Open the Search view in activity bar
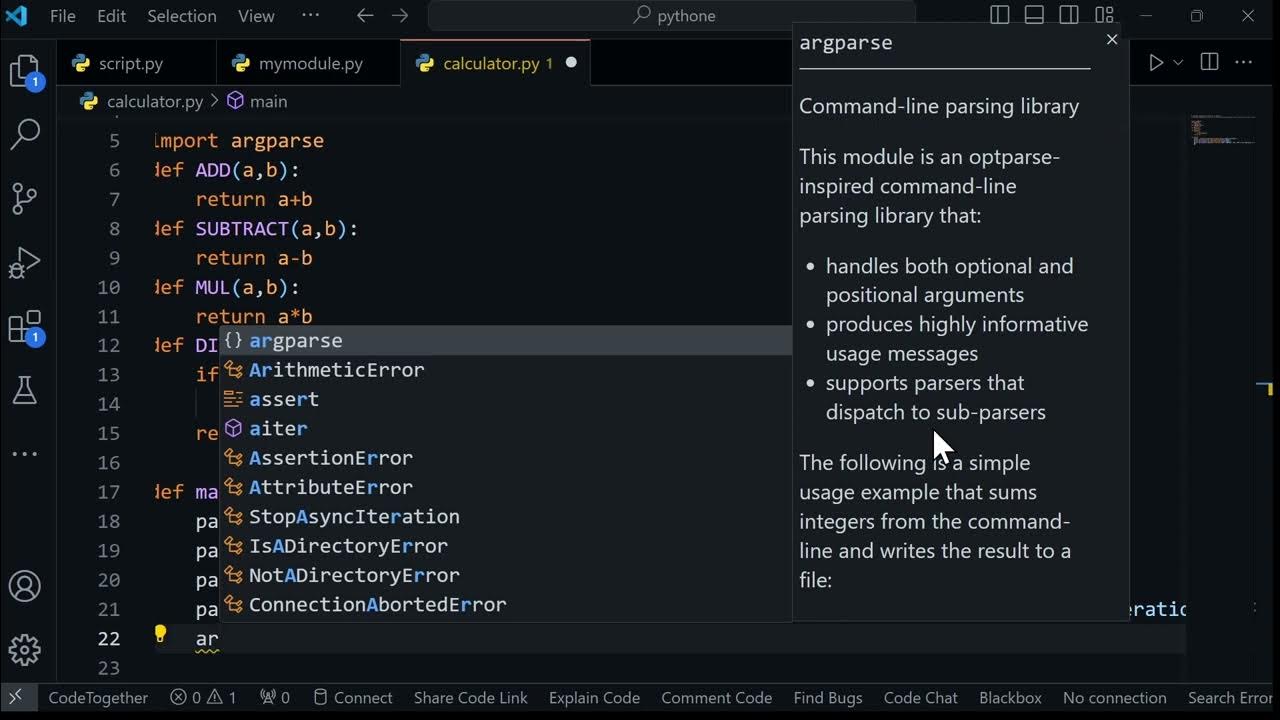This screenshot has width=1280, height=720. coord(25,134)
